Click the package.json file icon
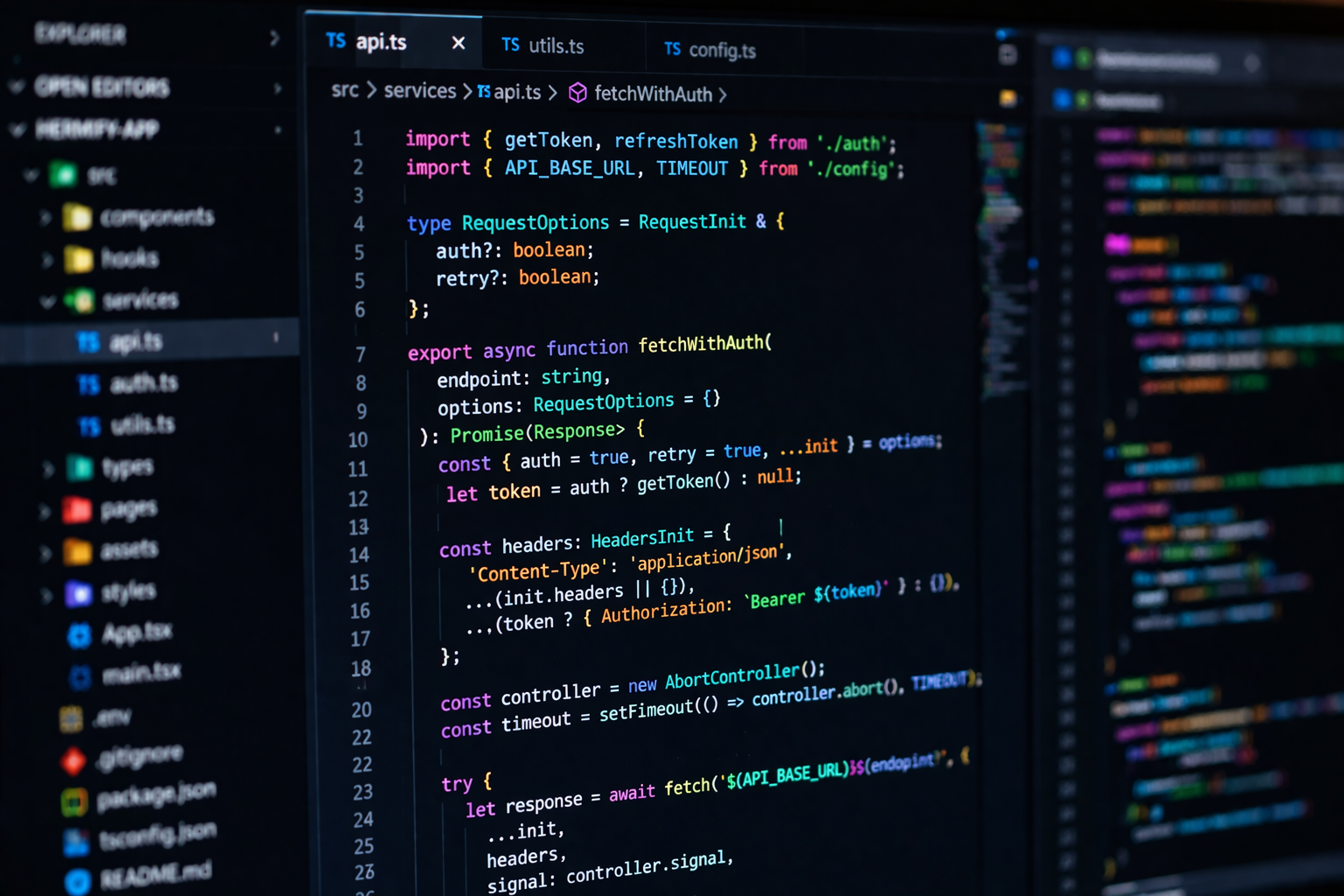 (x=73, y=801)
